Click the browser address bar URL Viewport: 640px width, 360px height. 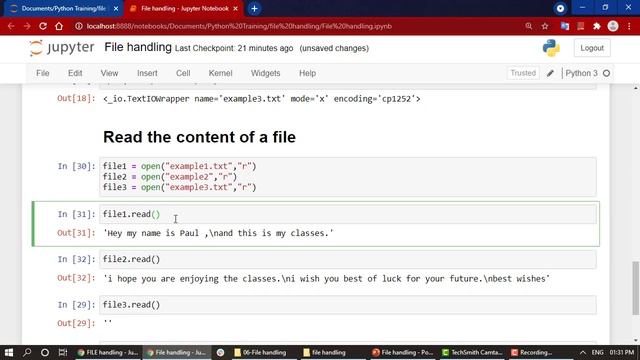click(x=239, y=26)
